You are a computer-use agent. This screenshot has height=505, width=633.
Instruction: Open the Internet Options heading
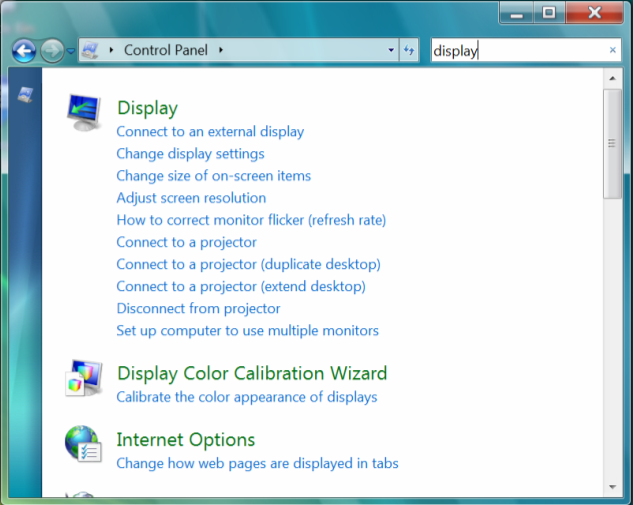coord(186,440)
